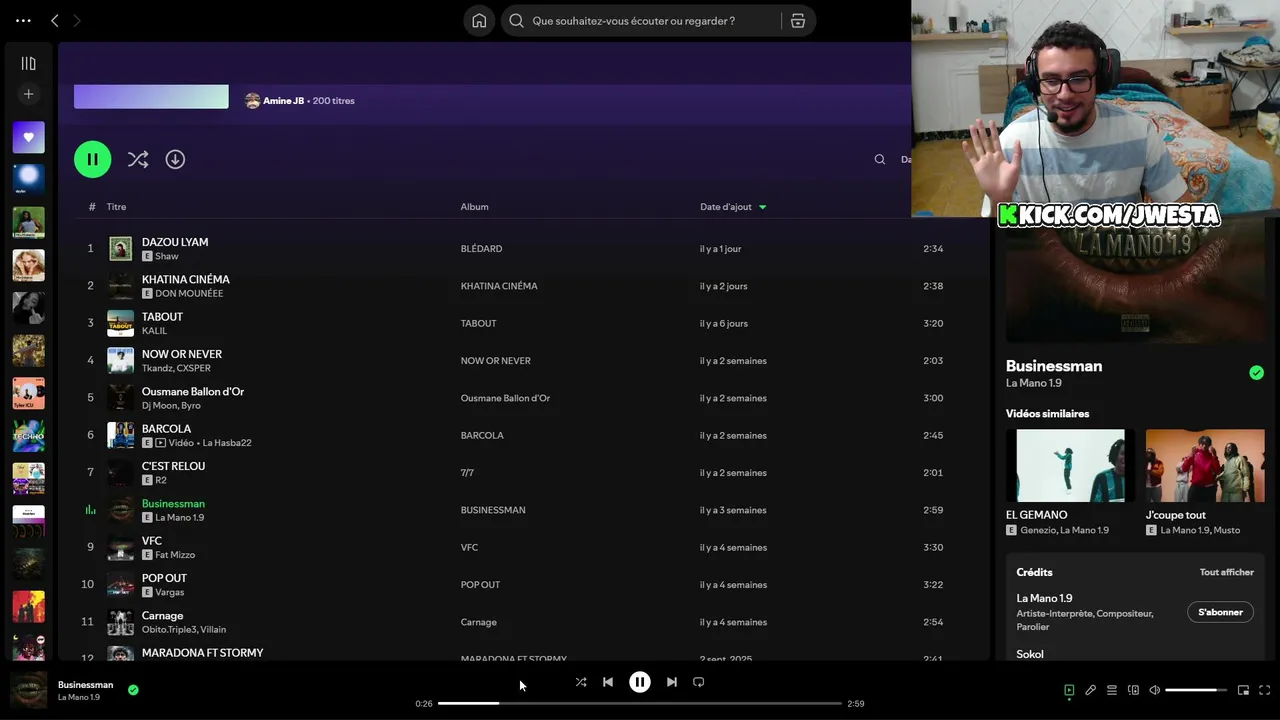This screenshot has width=1280, height=720.
Task: Select the track DAZOU LYAM
Action: (175, 242)
